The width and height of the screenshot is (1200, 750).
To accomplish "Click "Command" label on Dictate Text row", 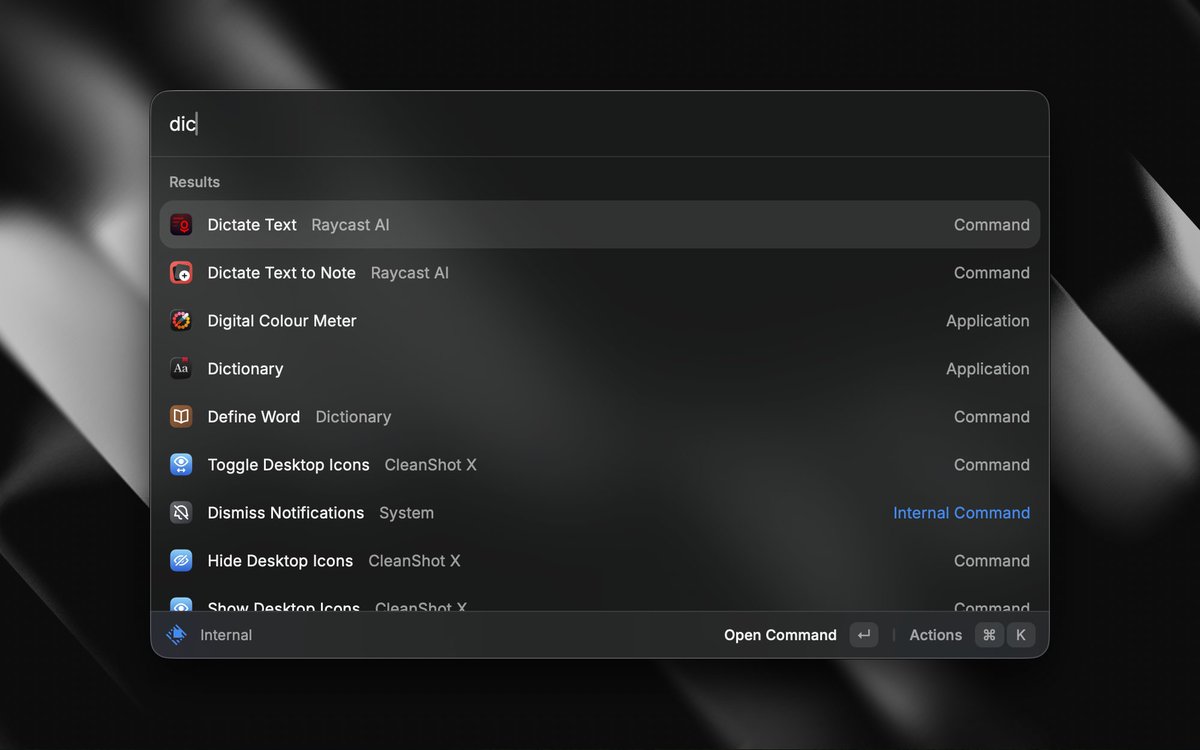I will coord(992,225).
